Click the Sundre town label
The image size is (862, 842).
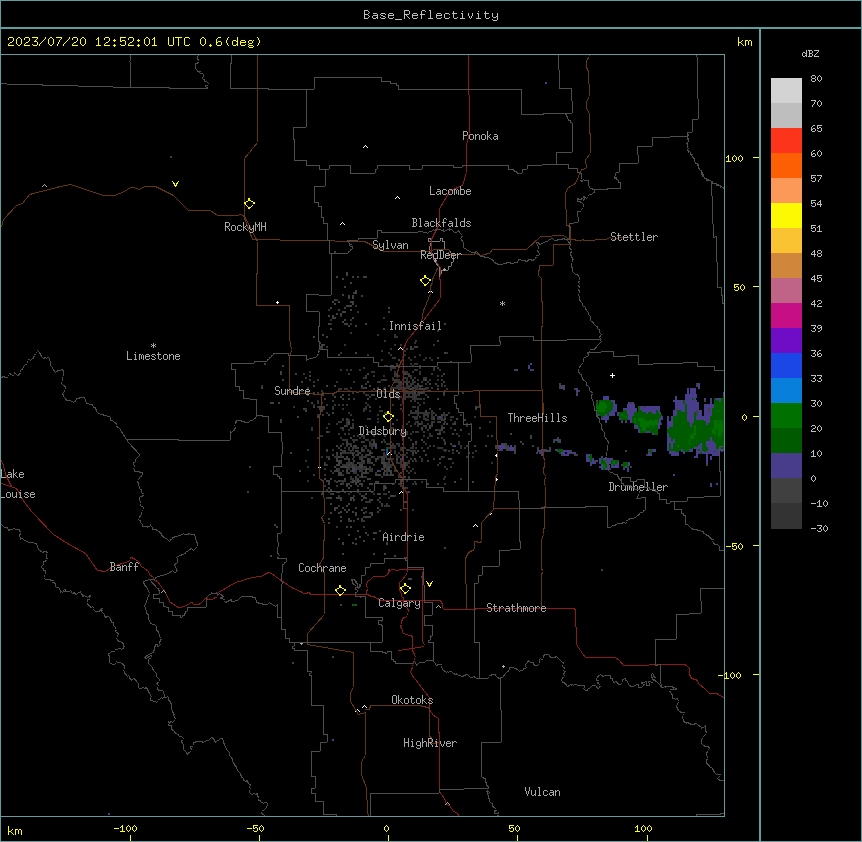pos(292,391)
